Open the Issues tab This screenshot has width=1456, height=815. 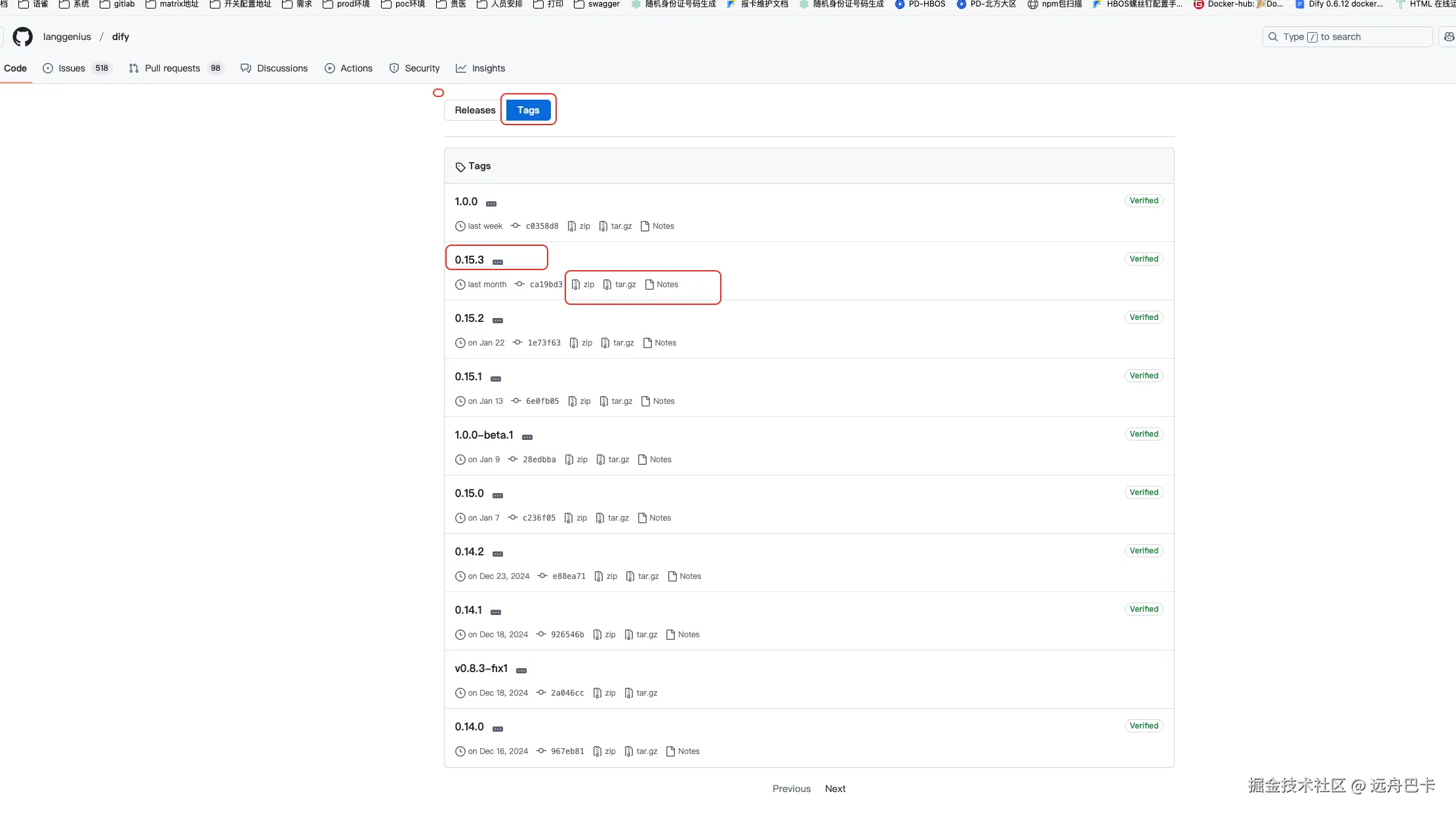71,68
